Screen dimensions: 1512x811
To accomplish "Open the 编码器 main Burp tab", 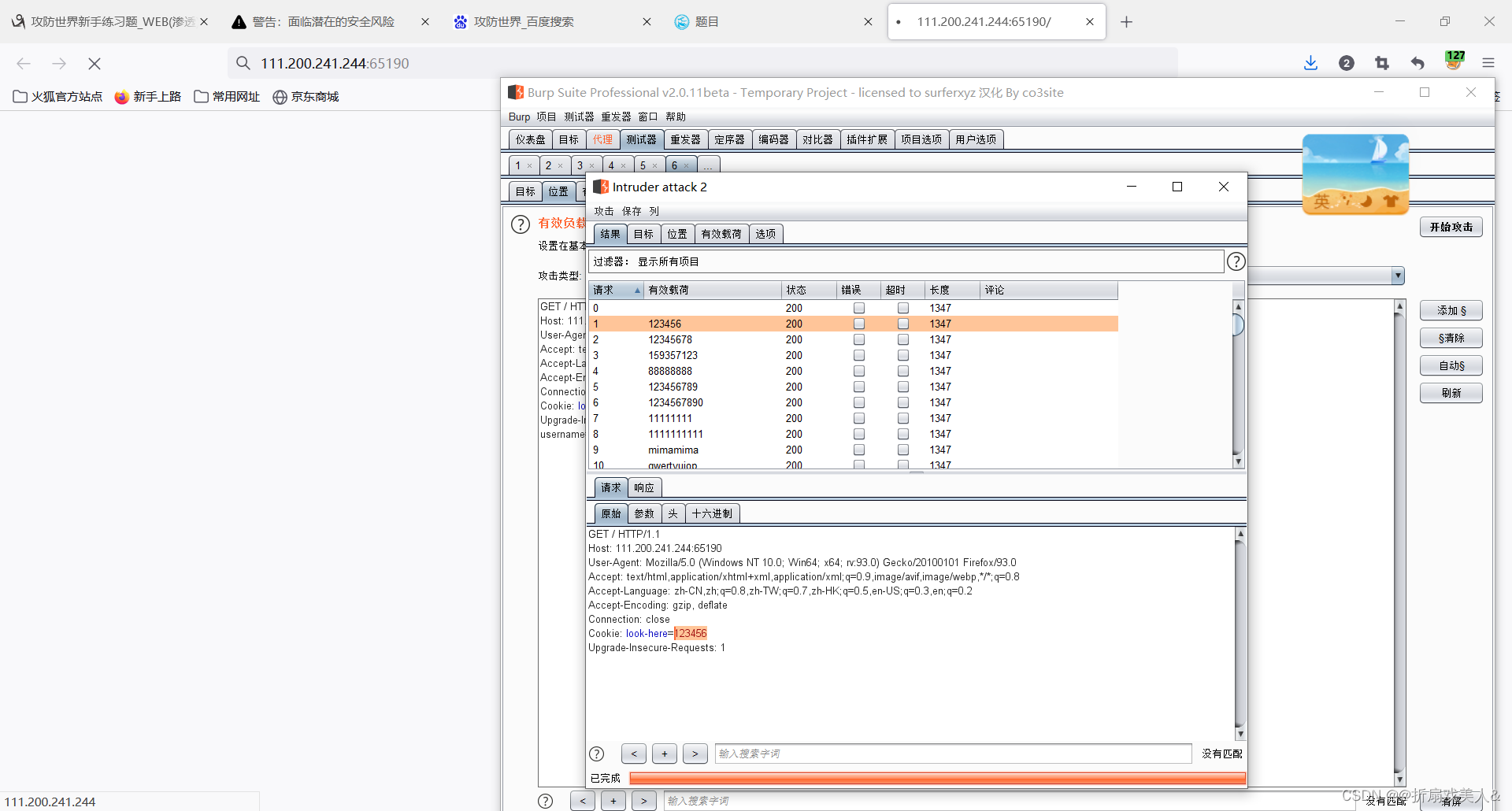I will (773, 139).
